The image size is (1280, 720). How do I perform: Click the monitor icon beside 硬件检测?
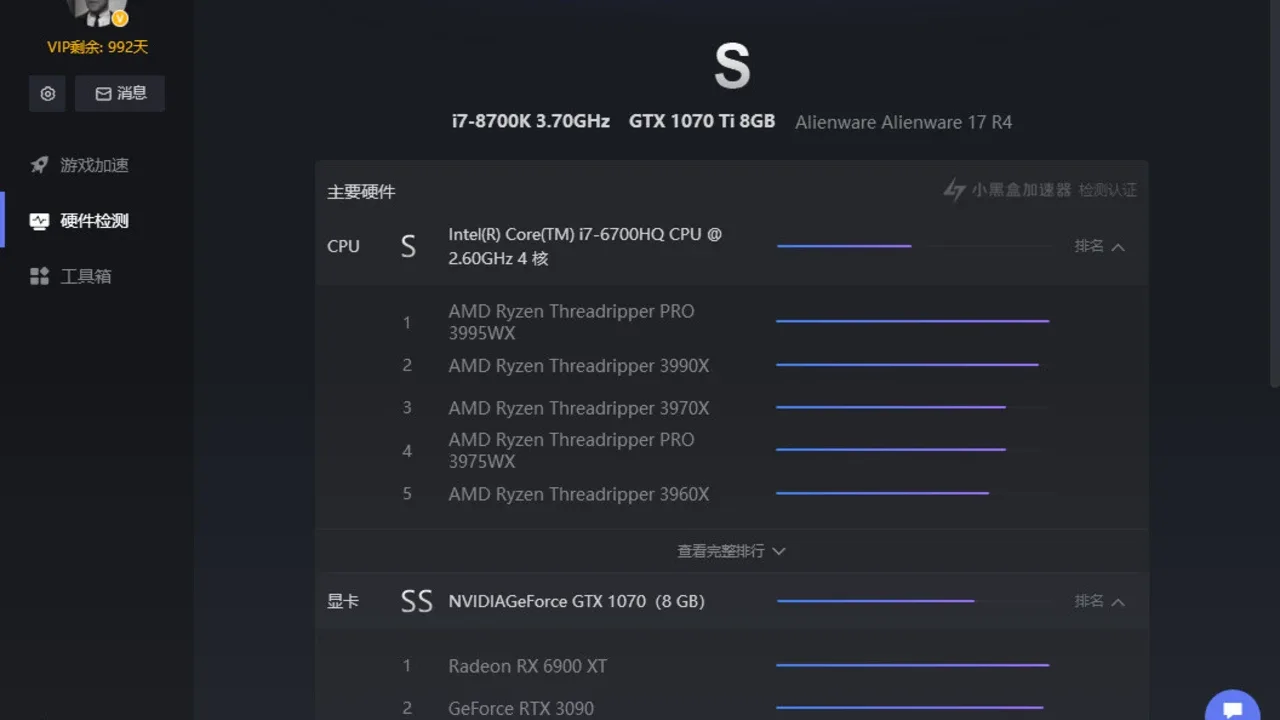click(x=39, y=221)
